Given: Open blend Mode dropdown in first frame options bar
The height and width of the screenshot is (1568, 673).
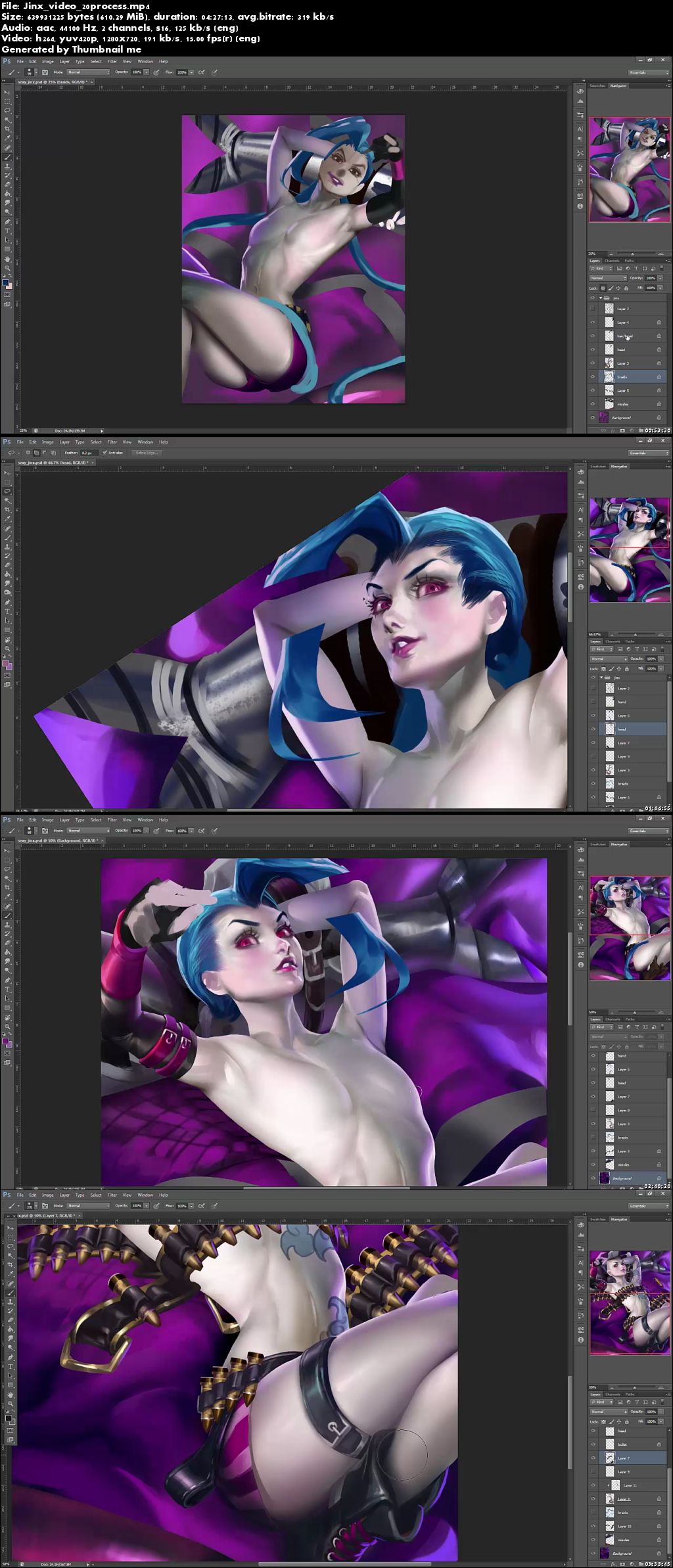Looking at the screenshot, I should pyautogui.click(x=88, y=72).
